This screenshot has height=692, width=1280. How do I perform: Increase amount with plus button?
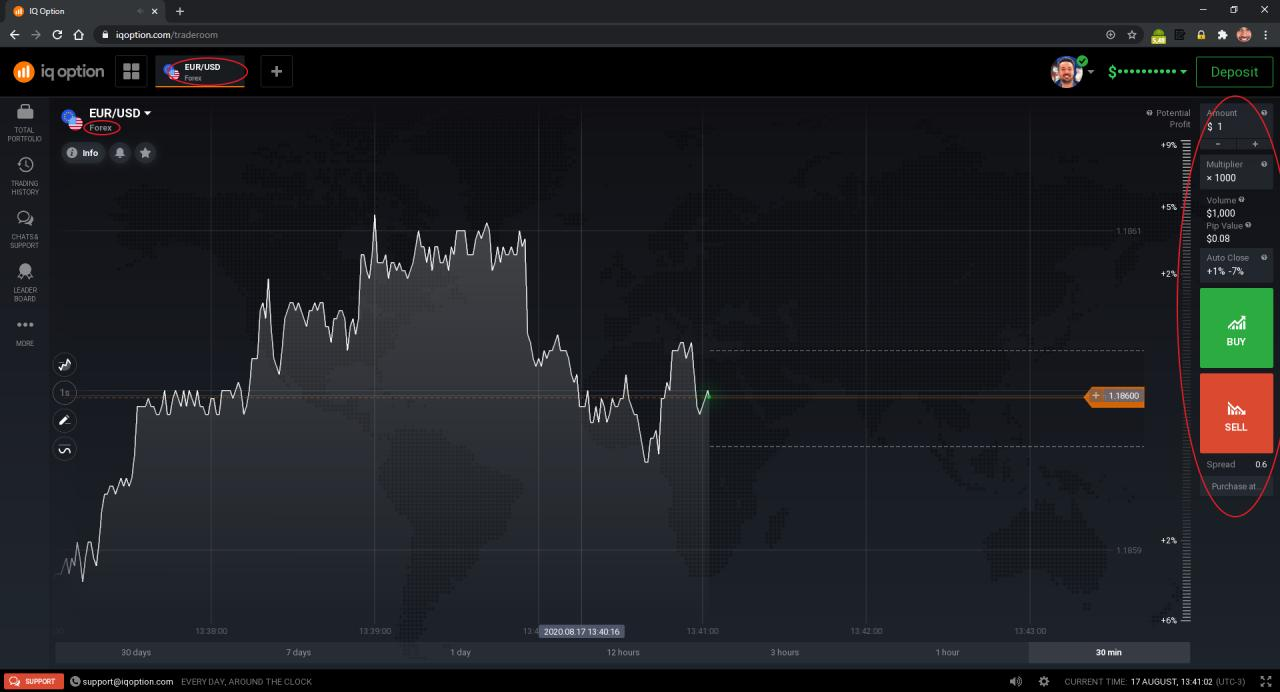click(x=1255, y=144)
